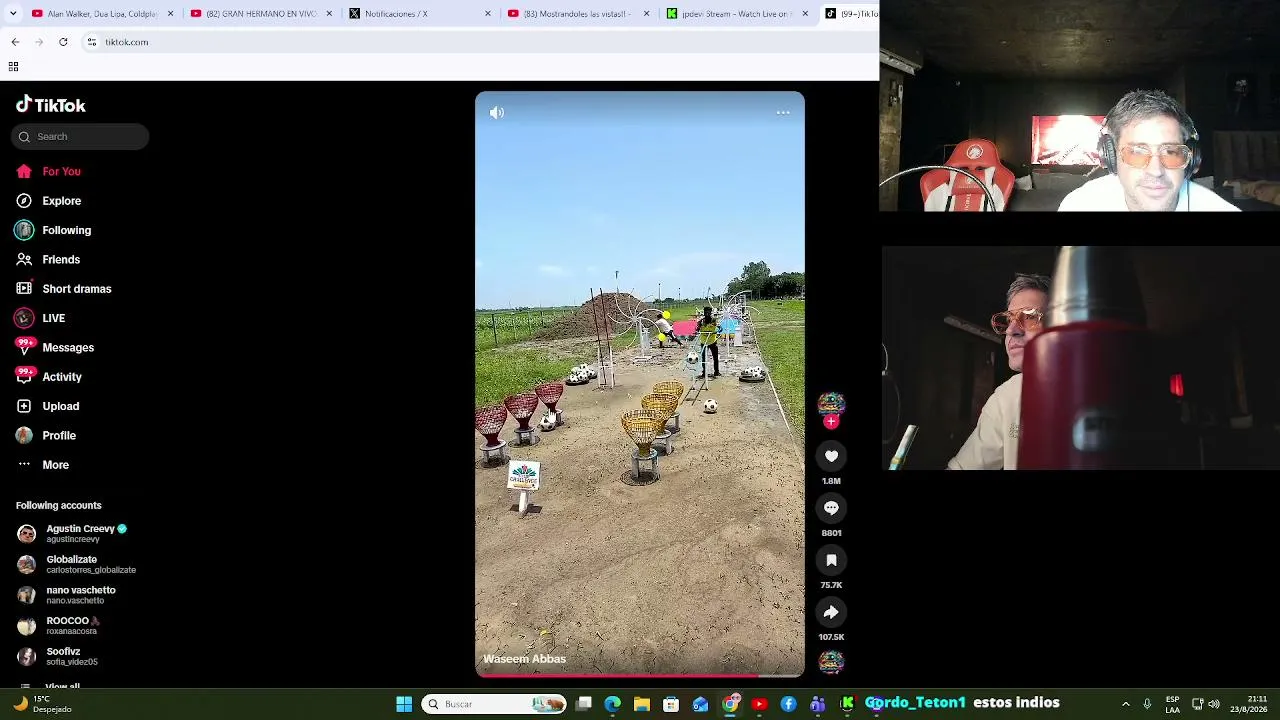The image size is (1280, 720).
Task: Click the browser Back arrow
Action: click(x=15, y=42)
